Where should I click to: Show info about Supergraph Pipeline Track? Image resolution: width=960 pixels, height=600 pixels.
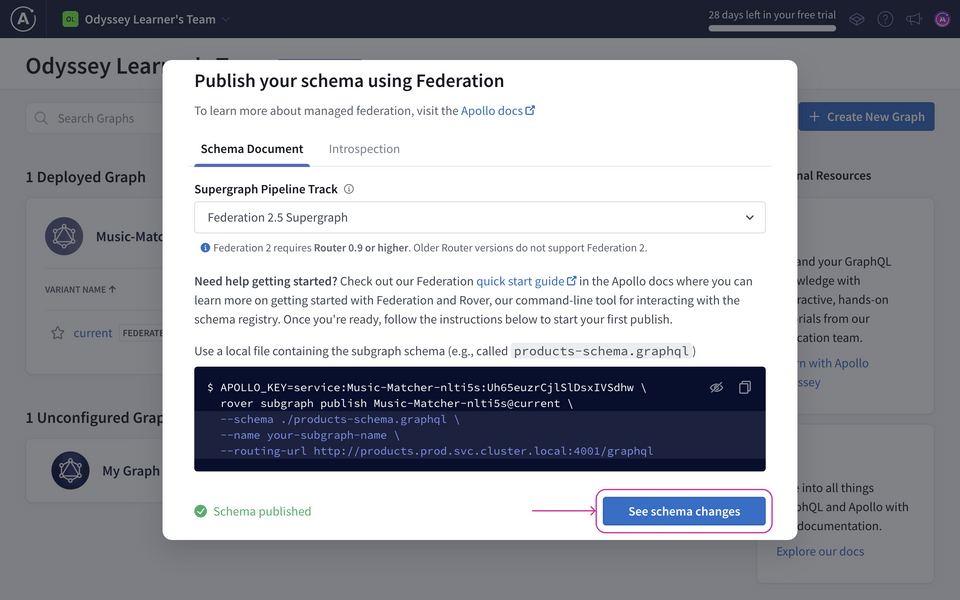tap(349, 189)
